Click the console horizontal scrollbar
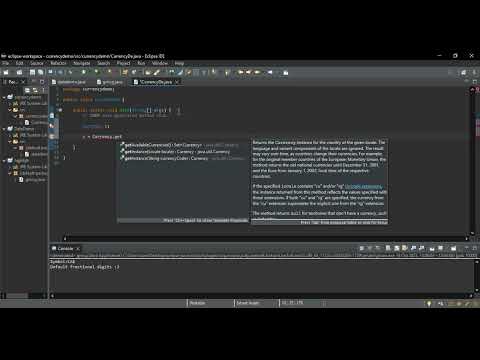This screenshot has width=480, height=360. [262, 296]
